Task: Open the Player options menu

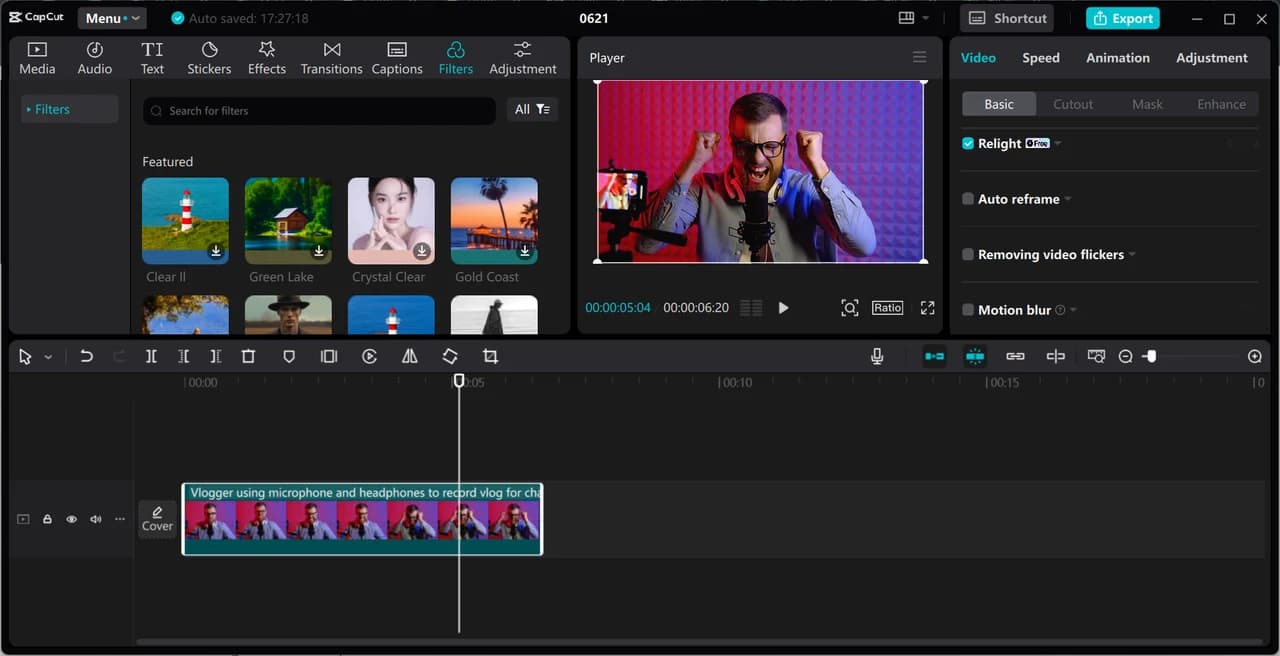Action: point(920,57)
